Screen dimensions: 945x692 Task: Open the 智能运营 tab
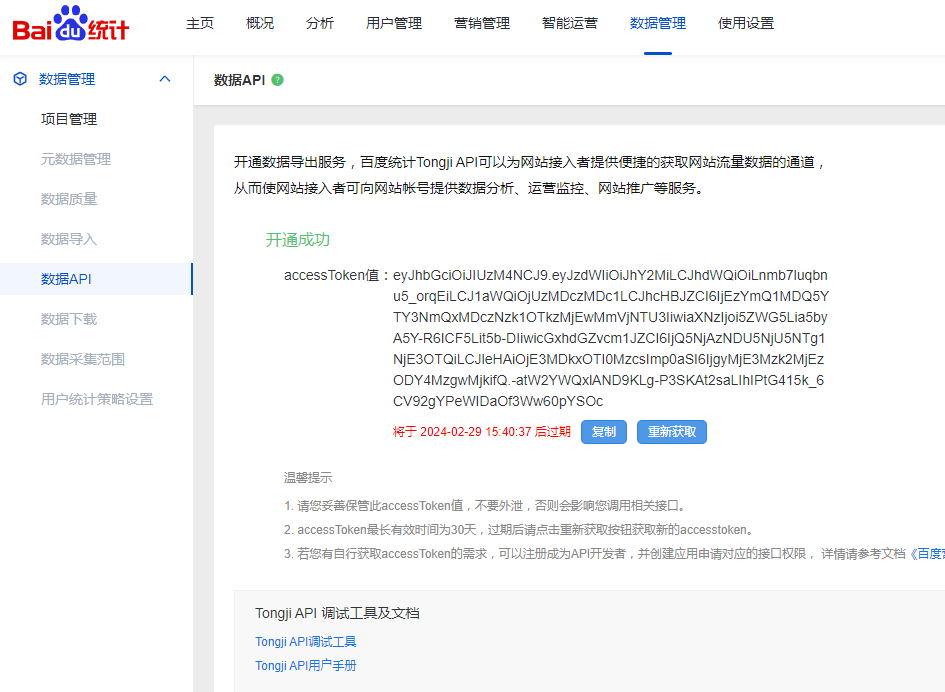(x=570, y=24)
